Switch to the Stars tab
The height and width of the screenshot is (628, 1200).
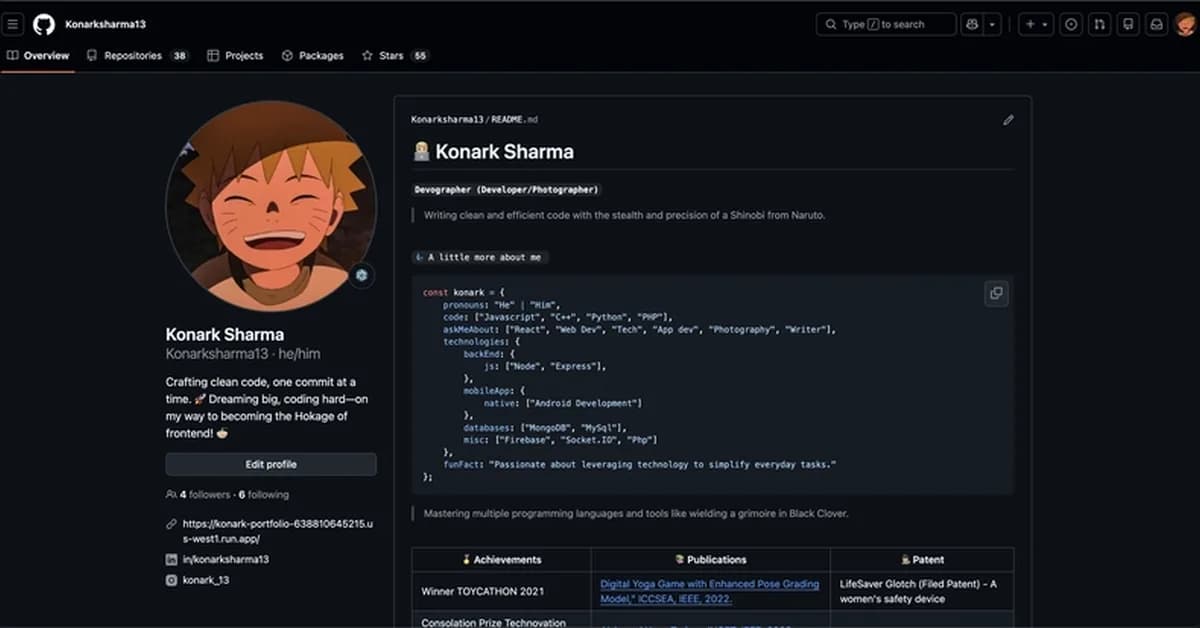(x=395, y=56)
